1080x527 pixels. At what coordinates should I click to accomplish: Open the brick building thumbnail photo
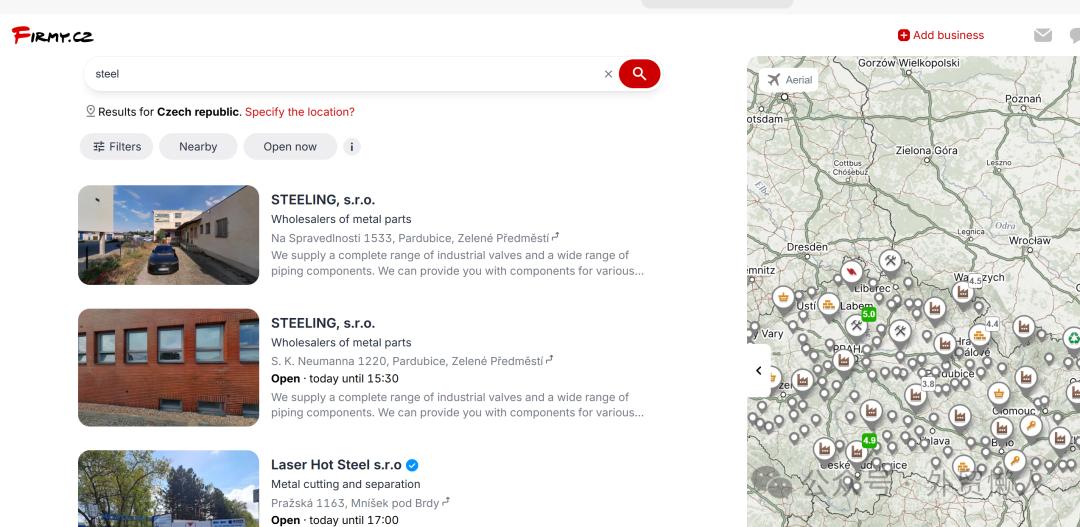tap(168, 367)
